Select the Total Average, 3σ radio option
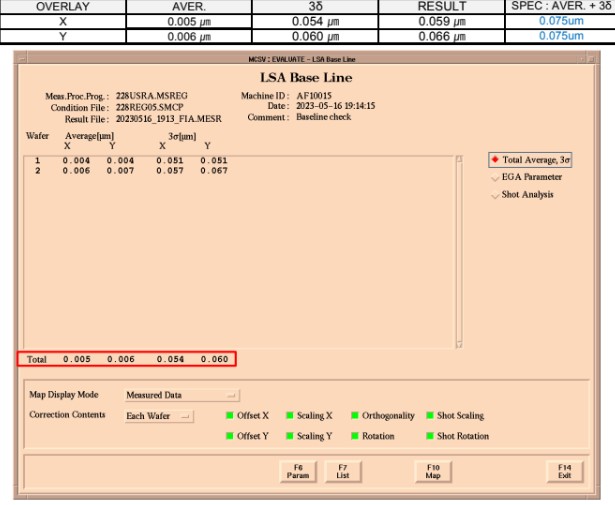Viewport: 615px width, 505px height. pyautogui.click(x=495, y=160)
